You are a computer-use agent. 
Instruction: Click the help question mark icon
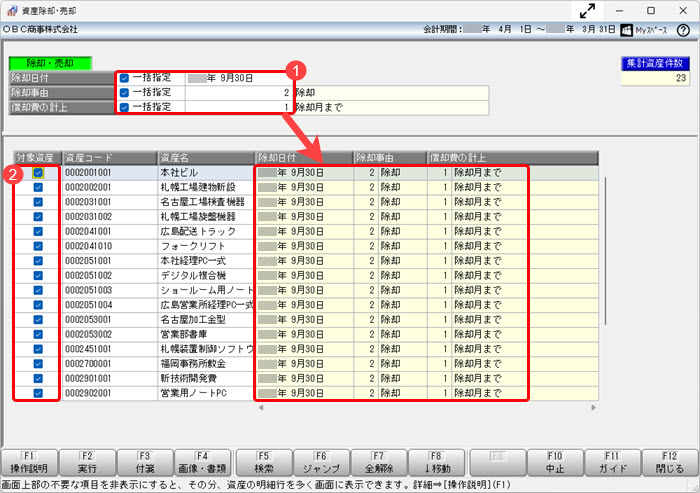[x=683, y=30]
